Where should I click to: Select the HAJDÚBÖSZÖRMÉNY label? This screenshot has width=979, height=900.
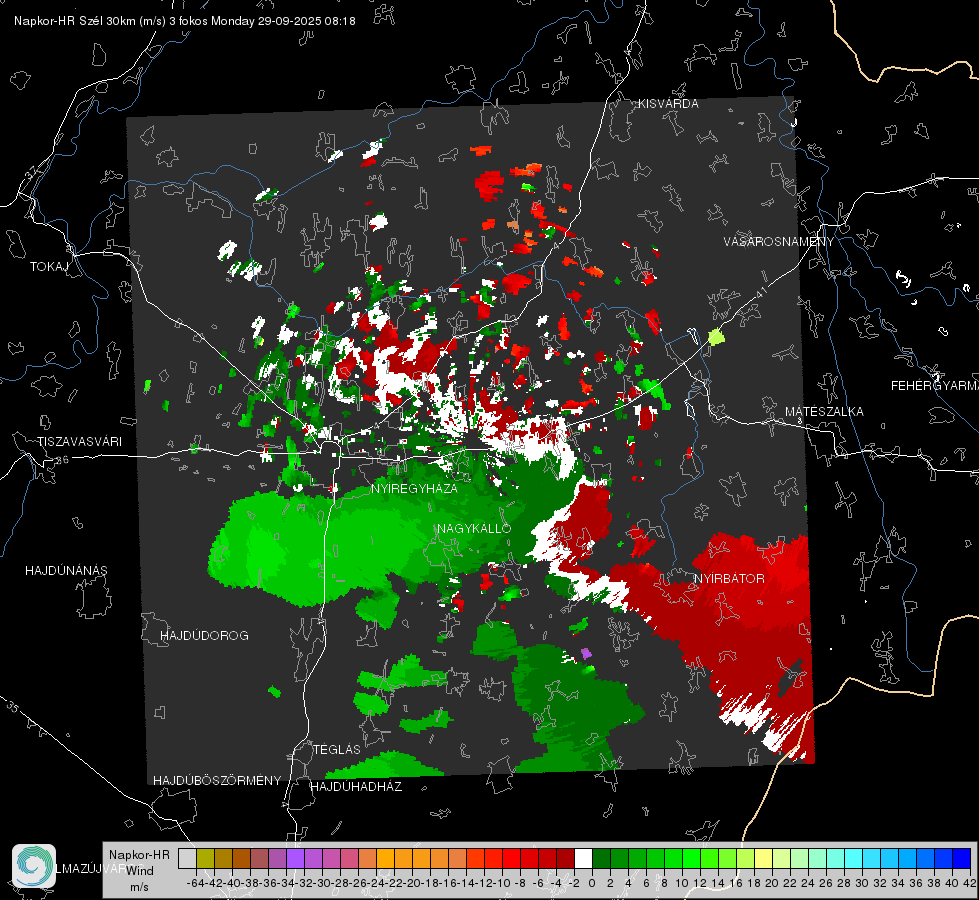coord(217,780)
